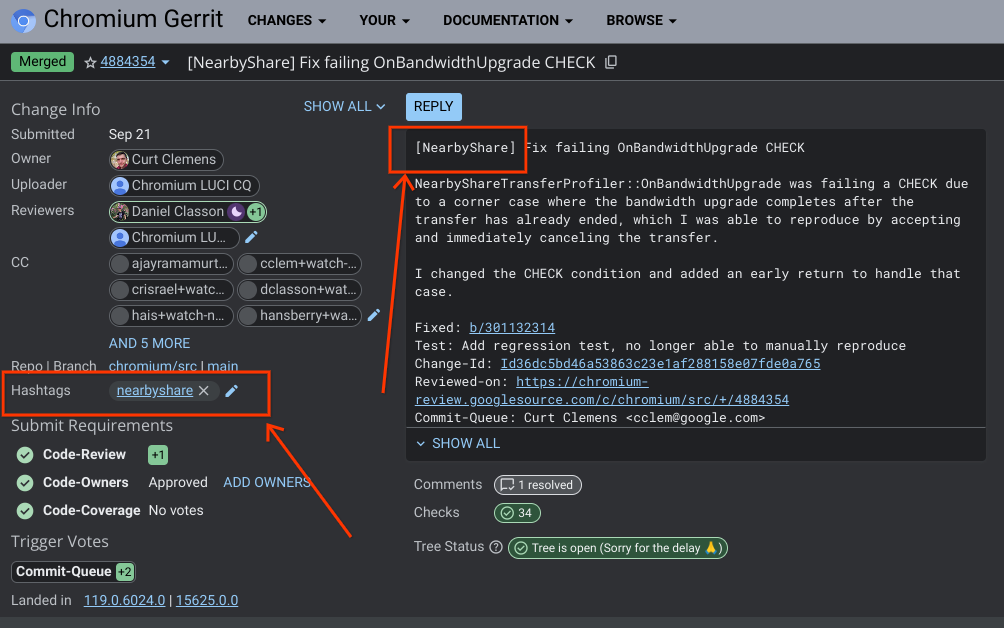Click the Reply button

tap(433, 106)
